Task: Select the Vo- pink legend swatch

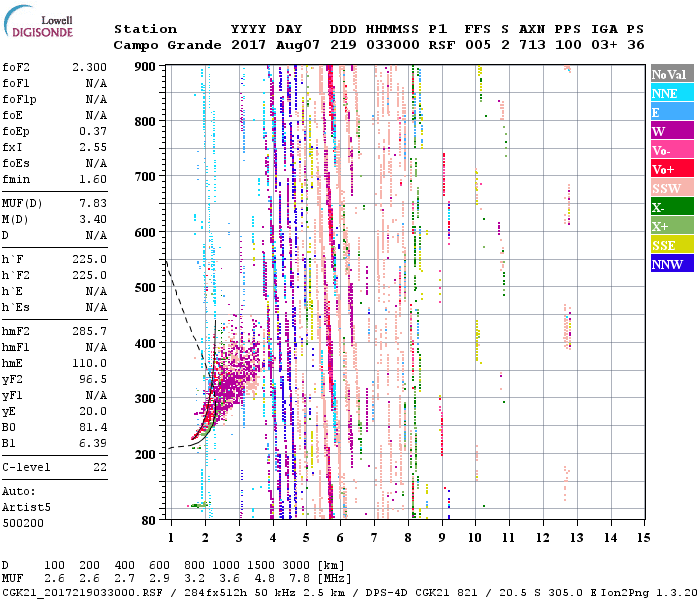Action: [x=672, y=150]
